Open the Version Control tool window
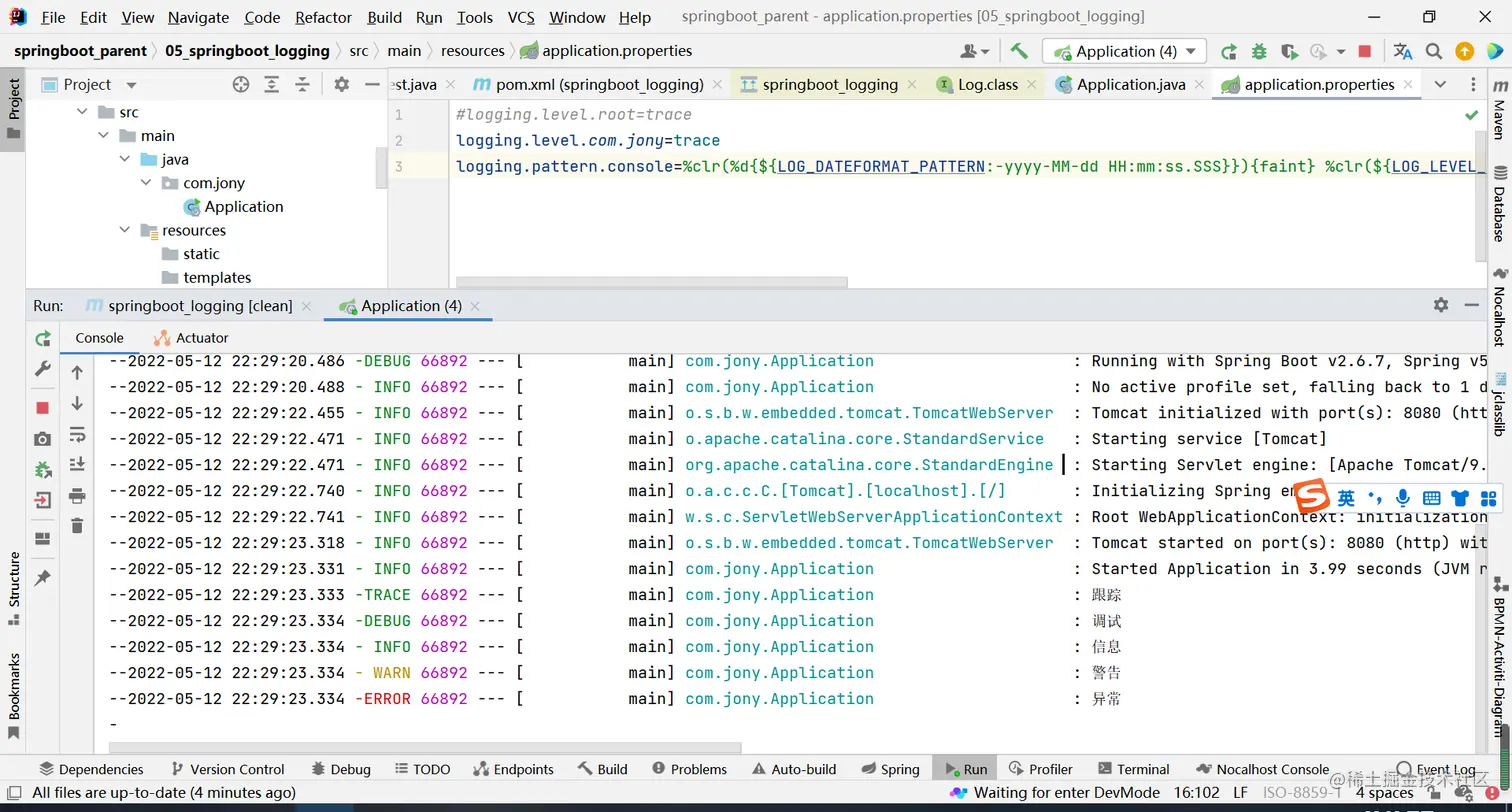Screen dimensions: 1512x812 coord(228,769)
